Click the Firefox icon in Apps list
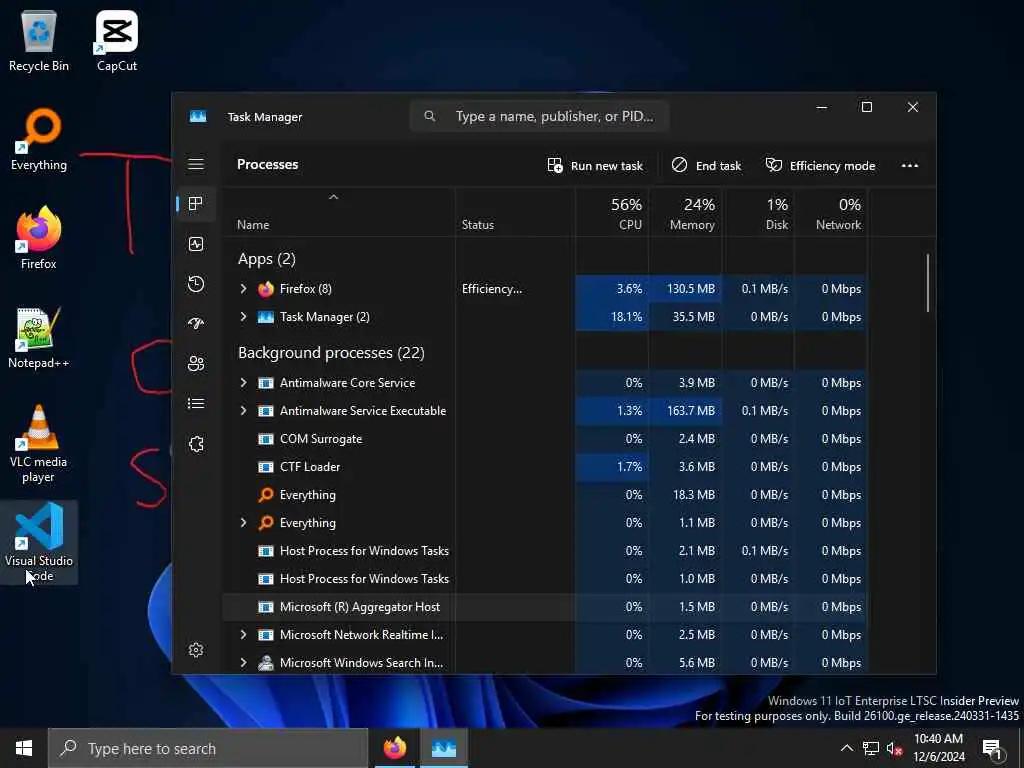The width and height of the screenshot is (1024, 768). 266,289
